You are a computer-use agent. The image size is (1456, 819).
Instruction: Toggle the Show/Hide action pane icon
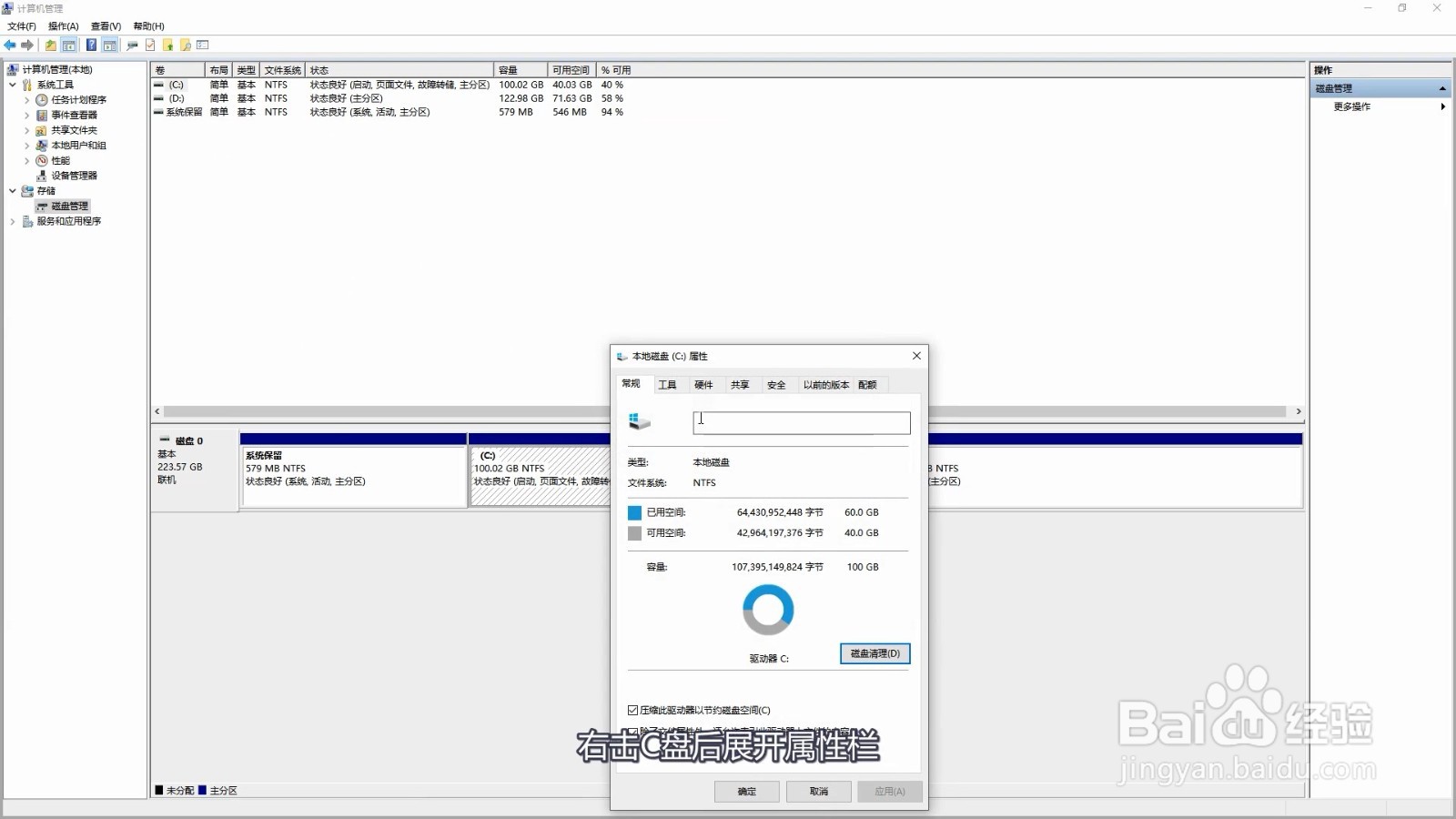pos(110,45)
